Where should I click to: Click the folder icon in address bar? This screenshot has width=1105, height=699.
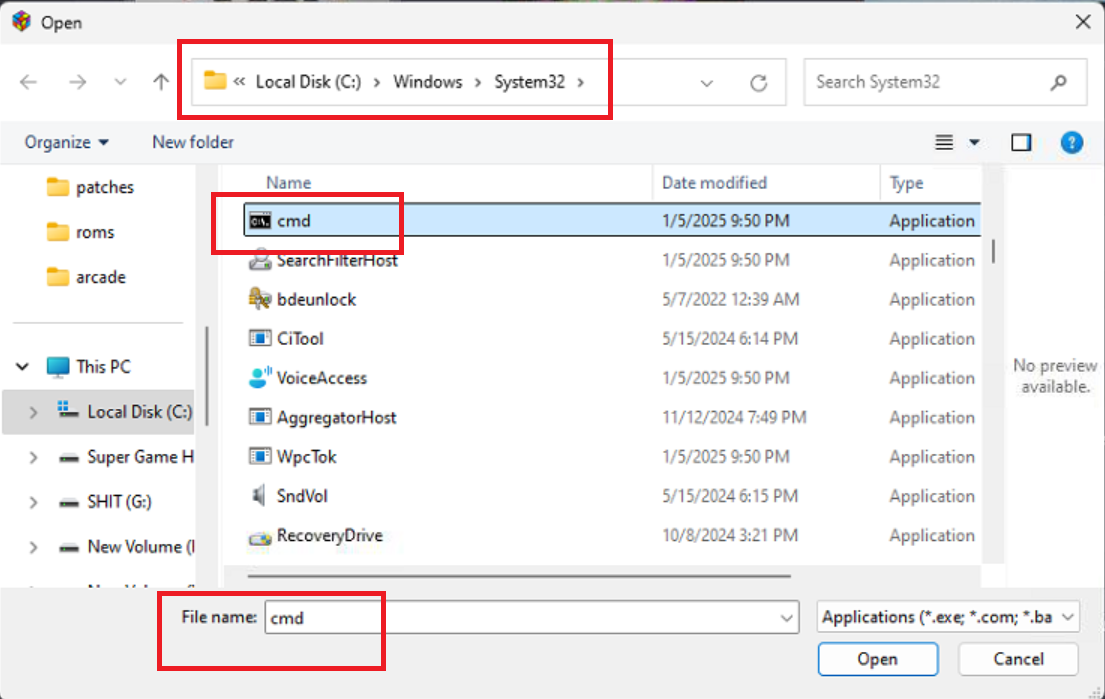(x=215, y=81)
